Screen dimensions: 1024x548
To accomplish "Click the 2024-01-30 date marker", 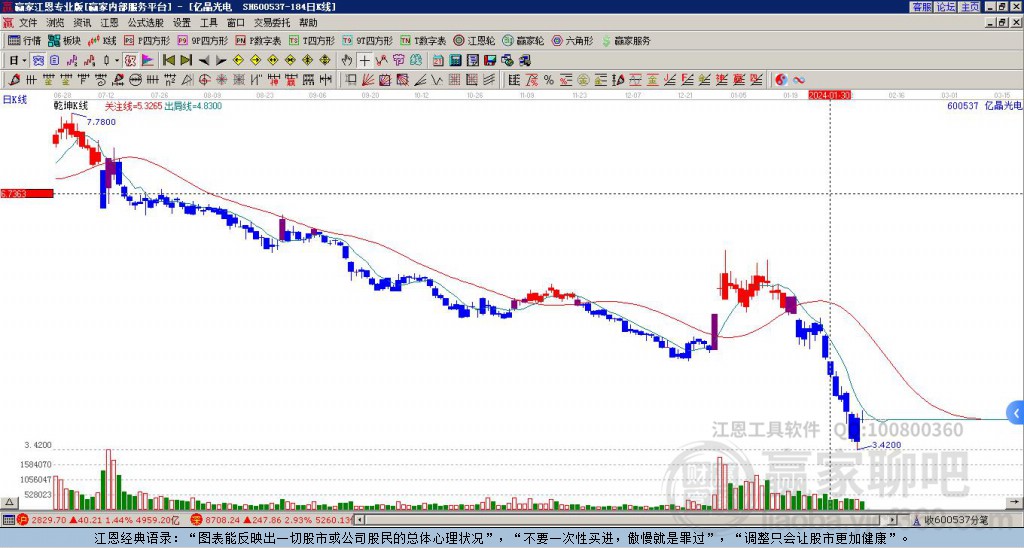I will (829, 95).
